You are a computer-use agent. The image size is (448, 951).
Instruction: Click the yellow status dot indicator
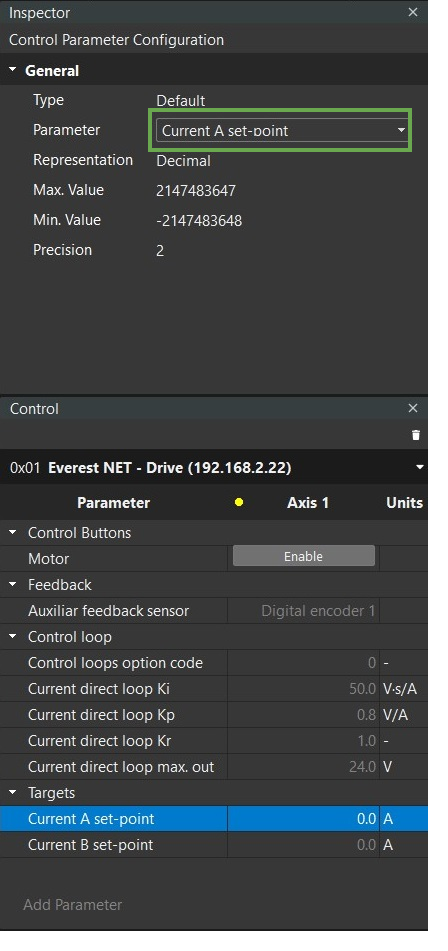[239, 502]
